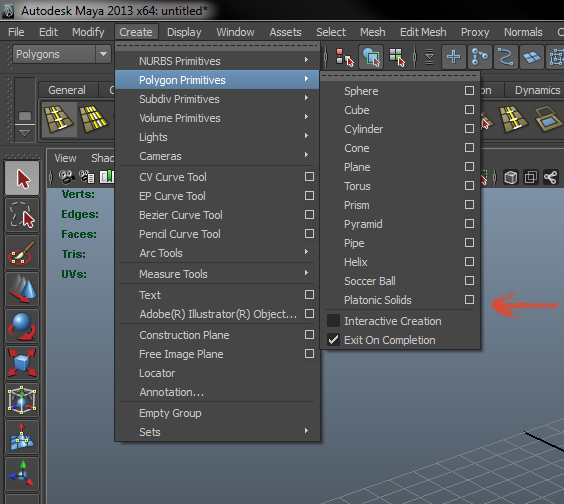The width and height of the screenshot is (564, 504).
Task: Click the shelf menu arrow button
Action: coord(24,133)
